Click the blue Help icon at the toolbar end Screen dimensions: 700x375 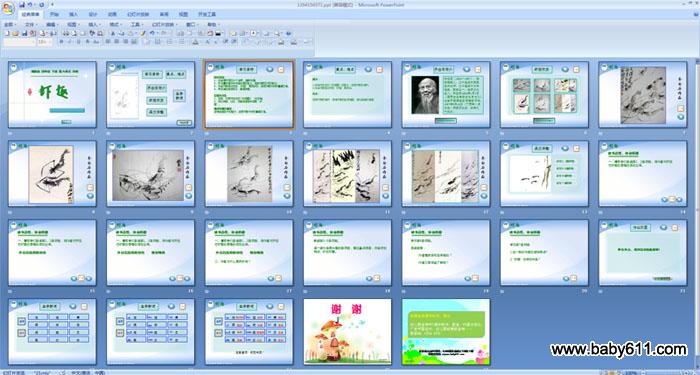(288, 33)
